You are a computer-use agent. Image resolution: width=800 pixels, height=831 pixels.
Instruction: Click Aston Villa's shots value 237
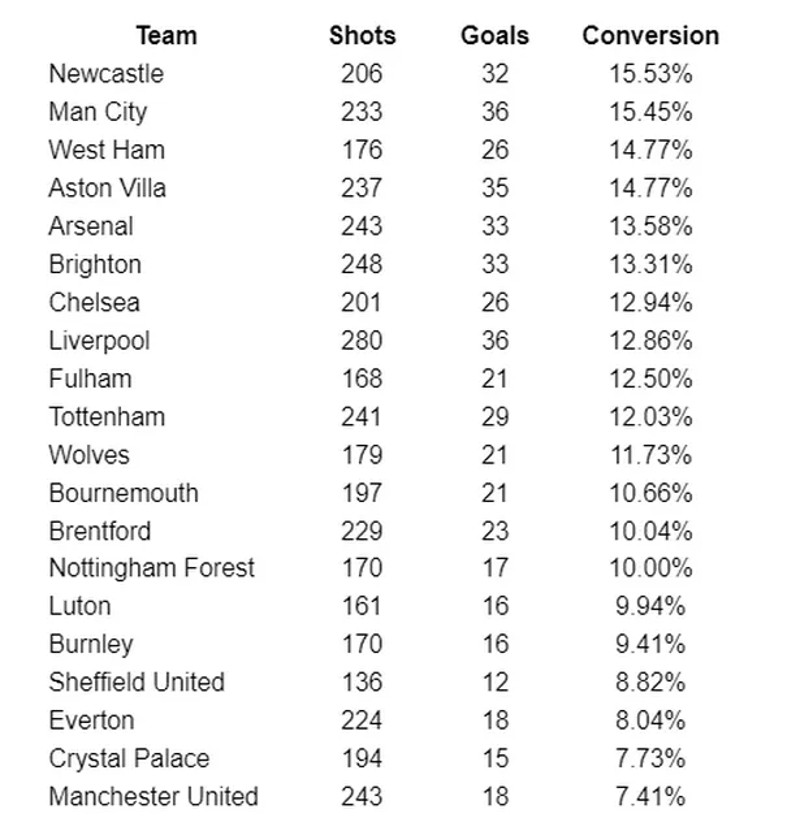click(x=361, y=188)
